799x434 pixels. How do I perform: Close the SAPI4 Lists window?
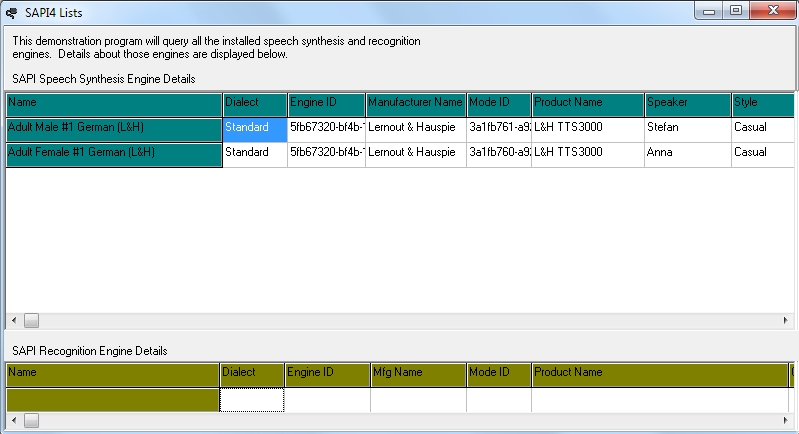coord(771,10)
